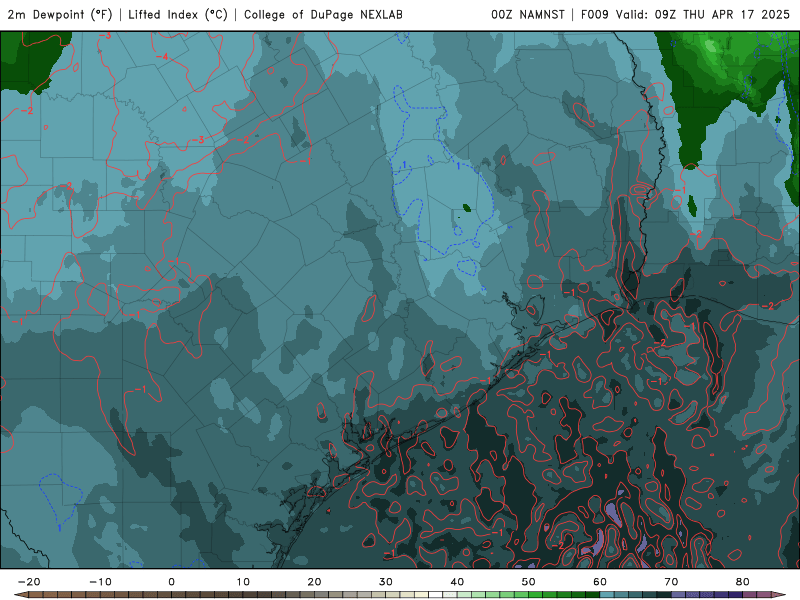
Task: Click the 20 value on the color scale
Action: tap(314, 582)
